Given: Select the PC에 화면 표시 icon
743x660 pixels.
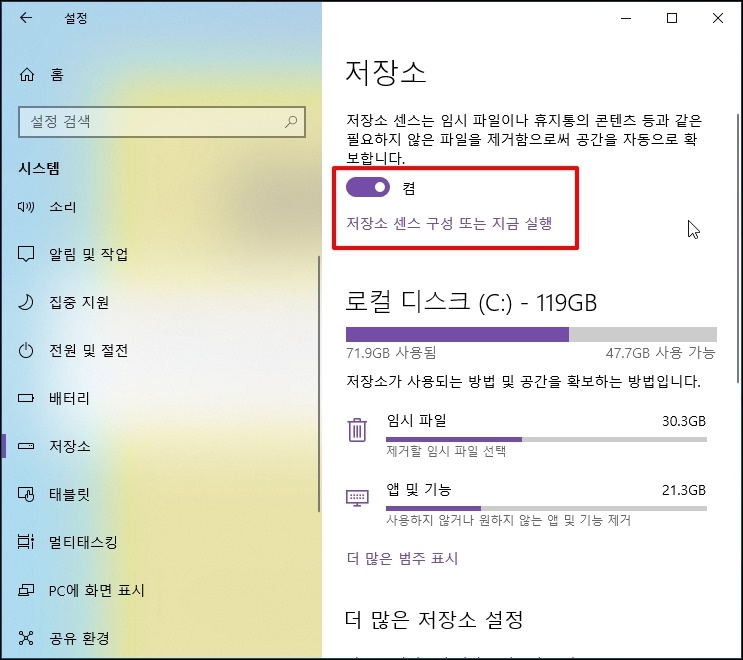Looking at the screenshot, I should 26,590.
